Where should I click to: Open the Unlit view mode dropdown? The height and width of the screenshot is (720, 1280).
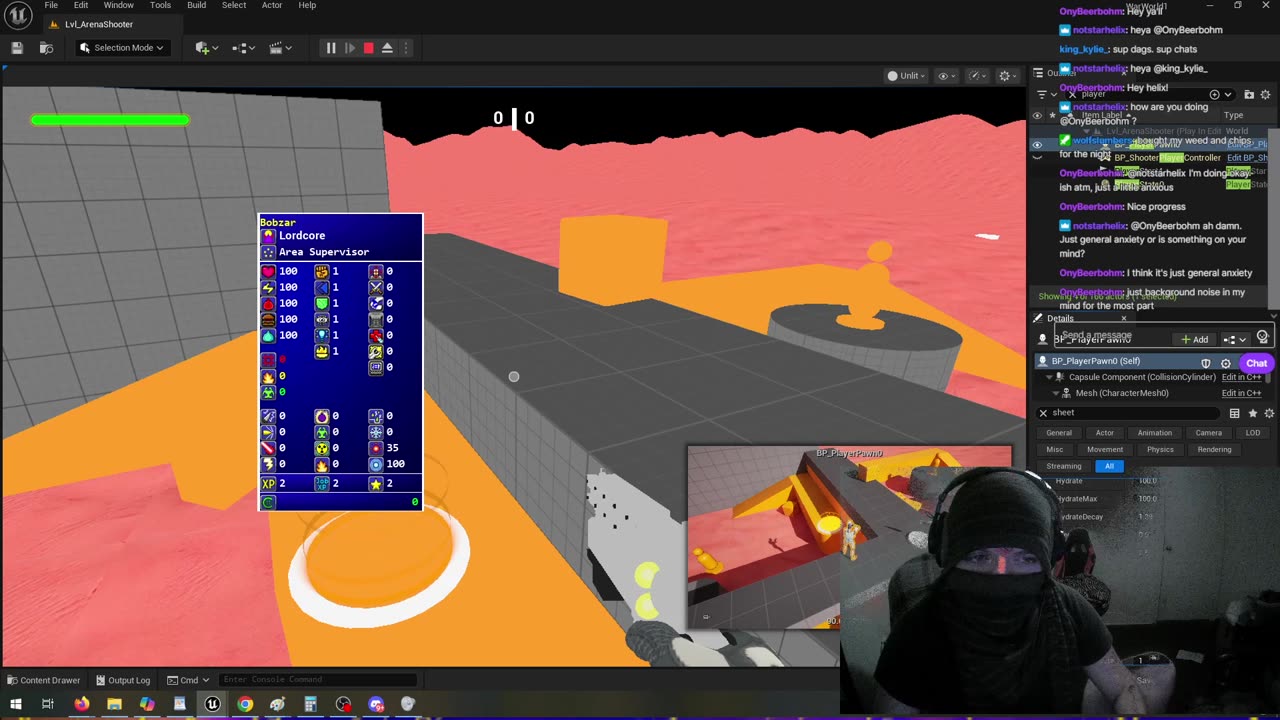click(904, 76)
